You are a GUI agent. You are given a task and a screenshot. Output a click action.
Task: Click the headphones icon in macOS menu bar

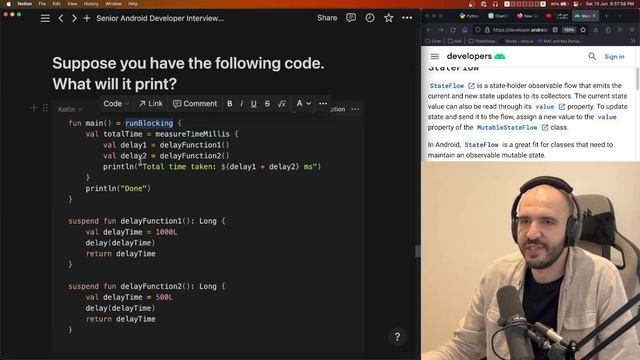pos(495,4)
